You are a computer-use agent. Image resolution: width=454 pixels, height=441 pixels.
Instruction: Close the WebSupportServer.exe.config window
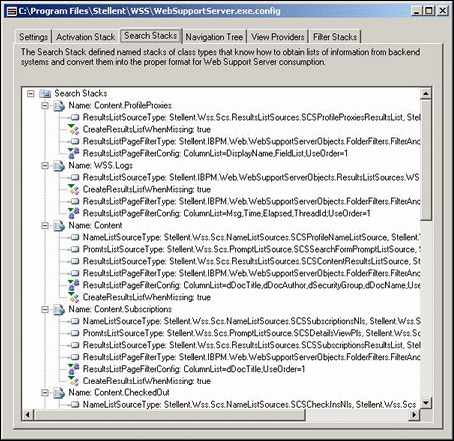click(442, 11)
